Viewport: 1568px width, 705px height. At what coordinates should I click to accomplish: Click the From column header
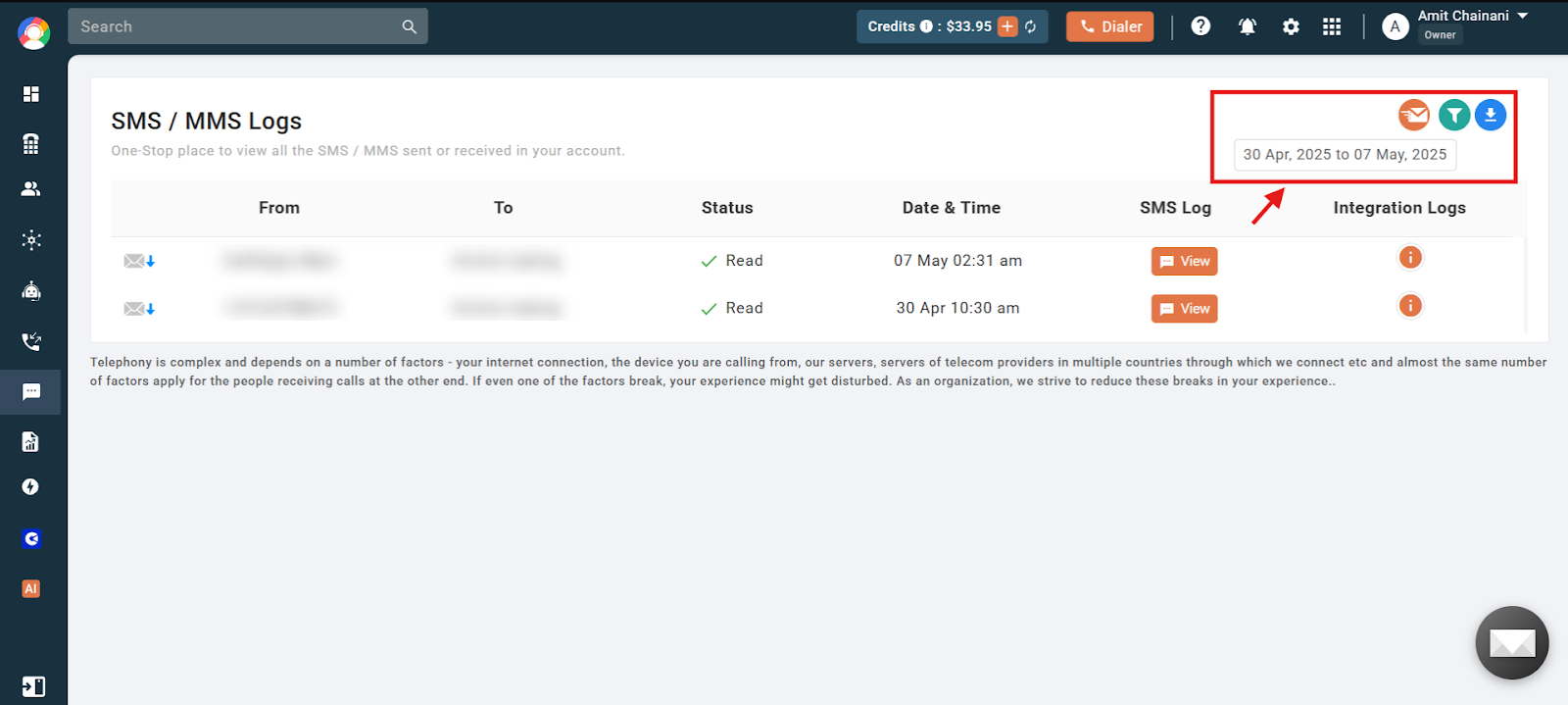279,208
